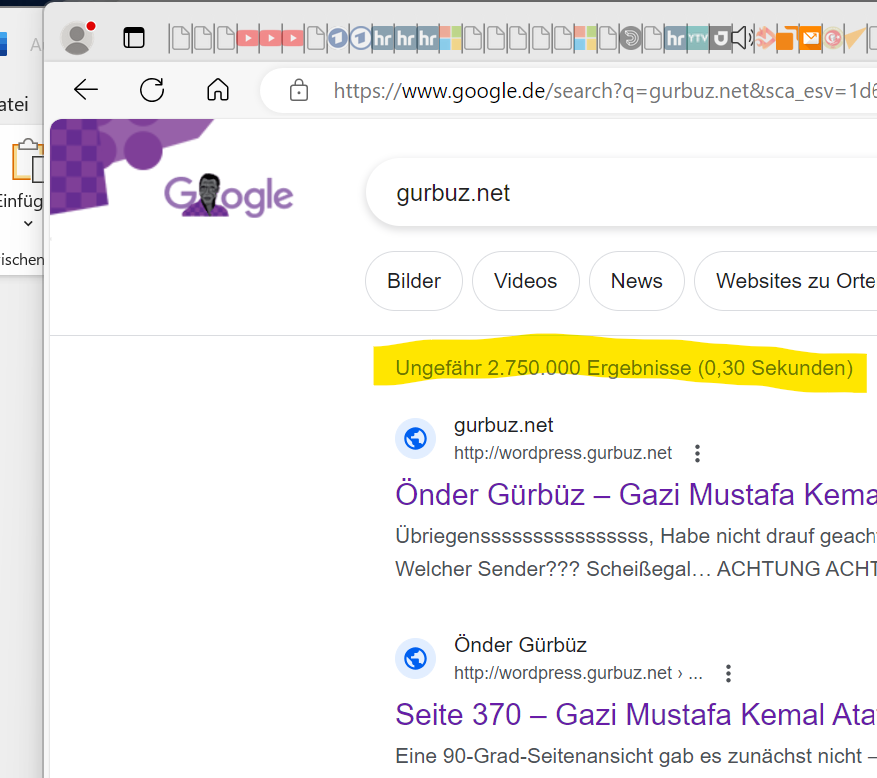Select the 'Ungefähr 2.750.000 Ergebnisse' text
The image size is (877, 778).
(x=543, y=368)
